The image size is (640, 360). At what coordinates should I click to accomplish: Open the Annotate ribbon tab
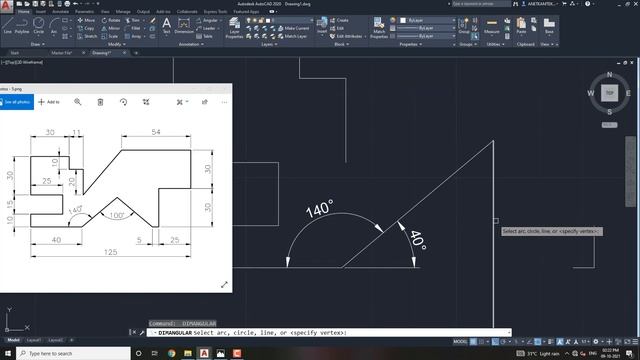click(60, 12)
